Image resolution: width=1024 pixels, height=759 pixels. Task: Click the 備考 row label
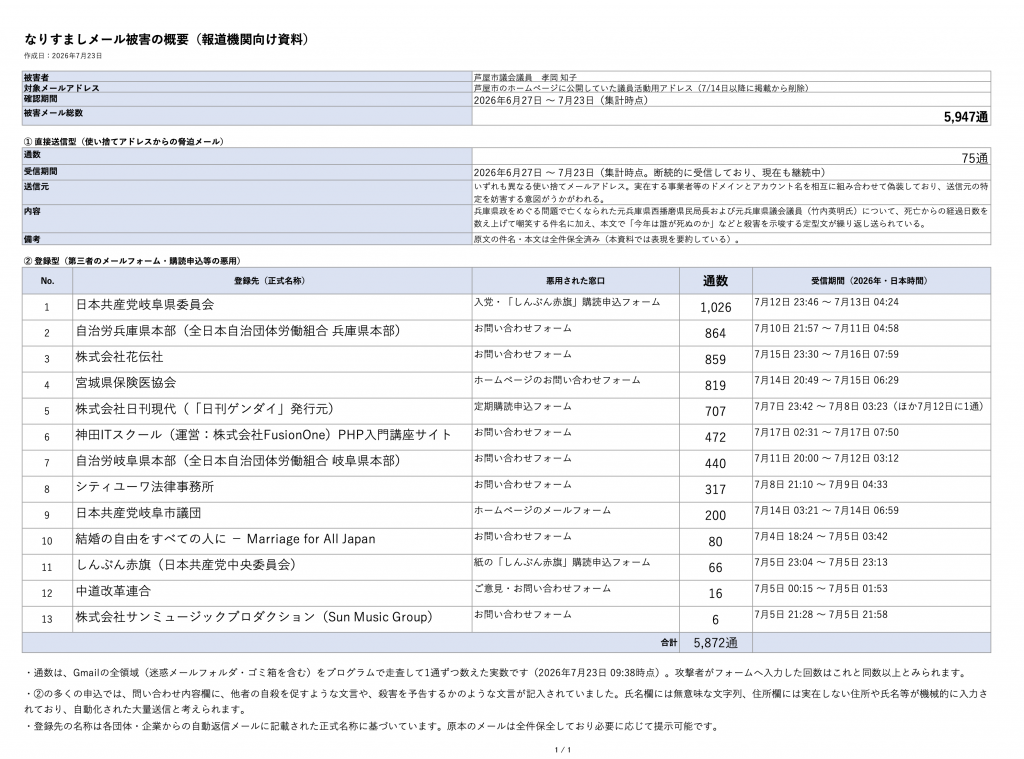tap(32, 239)
